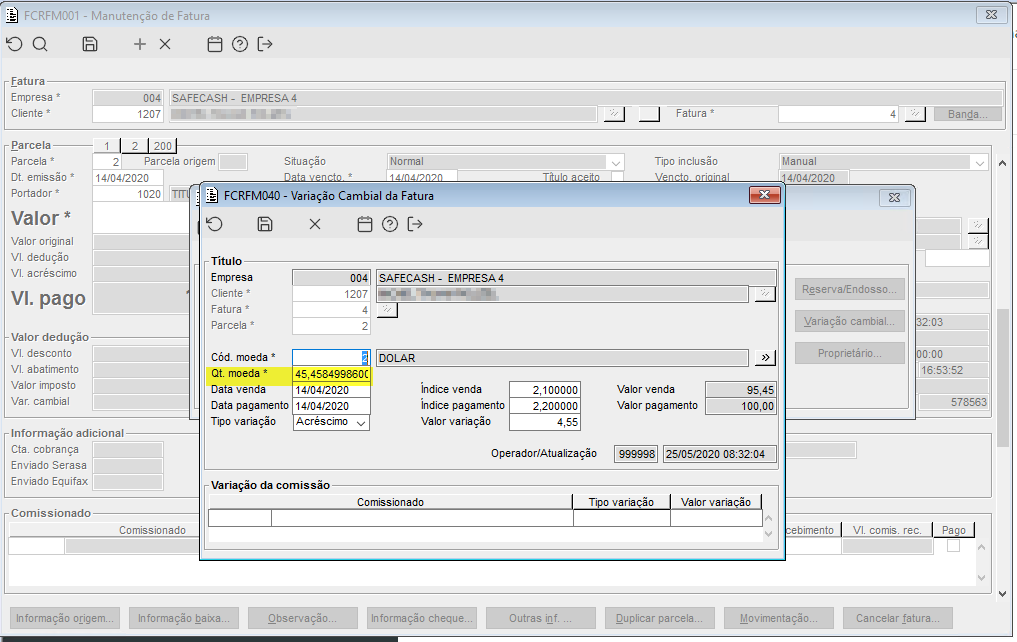Click the Proprietário button
The width and height of the screenshot is (1017, 642).
click(850, 353)
